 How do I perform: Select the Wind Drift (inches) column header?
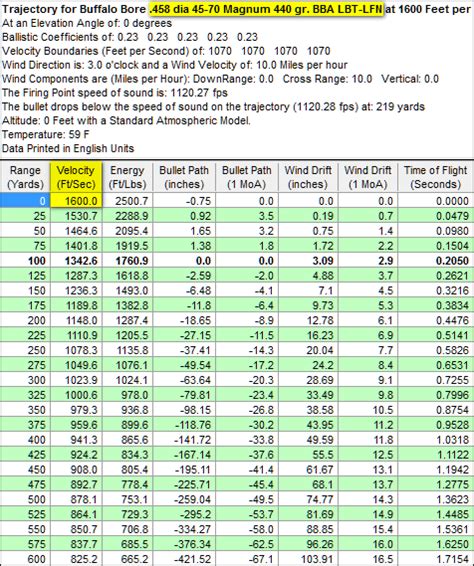point(308,177)
